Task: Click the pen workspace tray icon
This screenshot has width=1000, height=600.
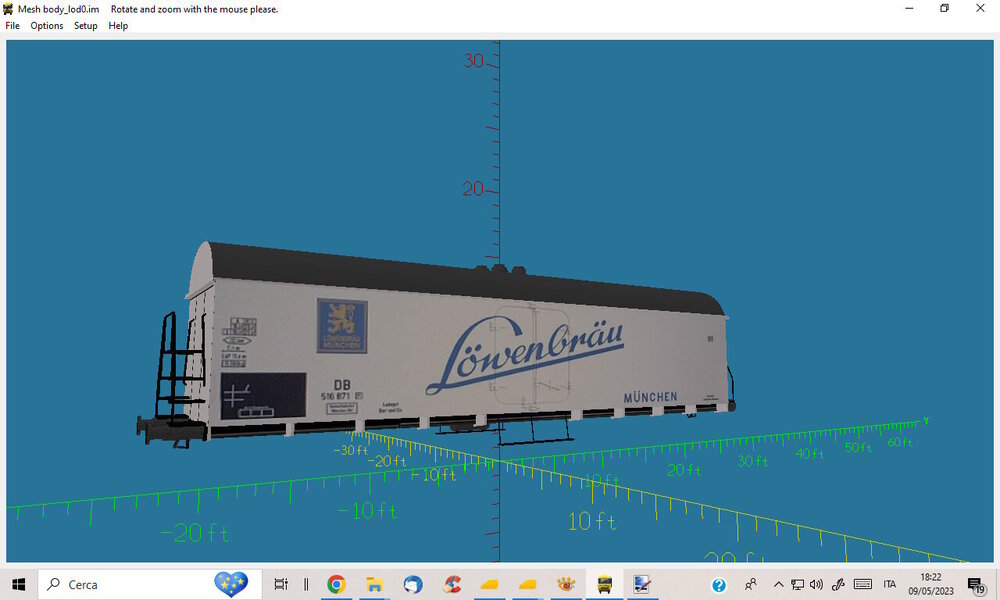Action: [839, 584]
